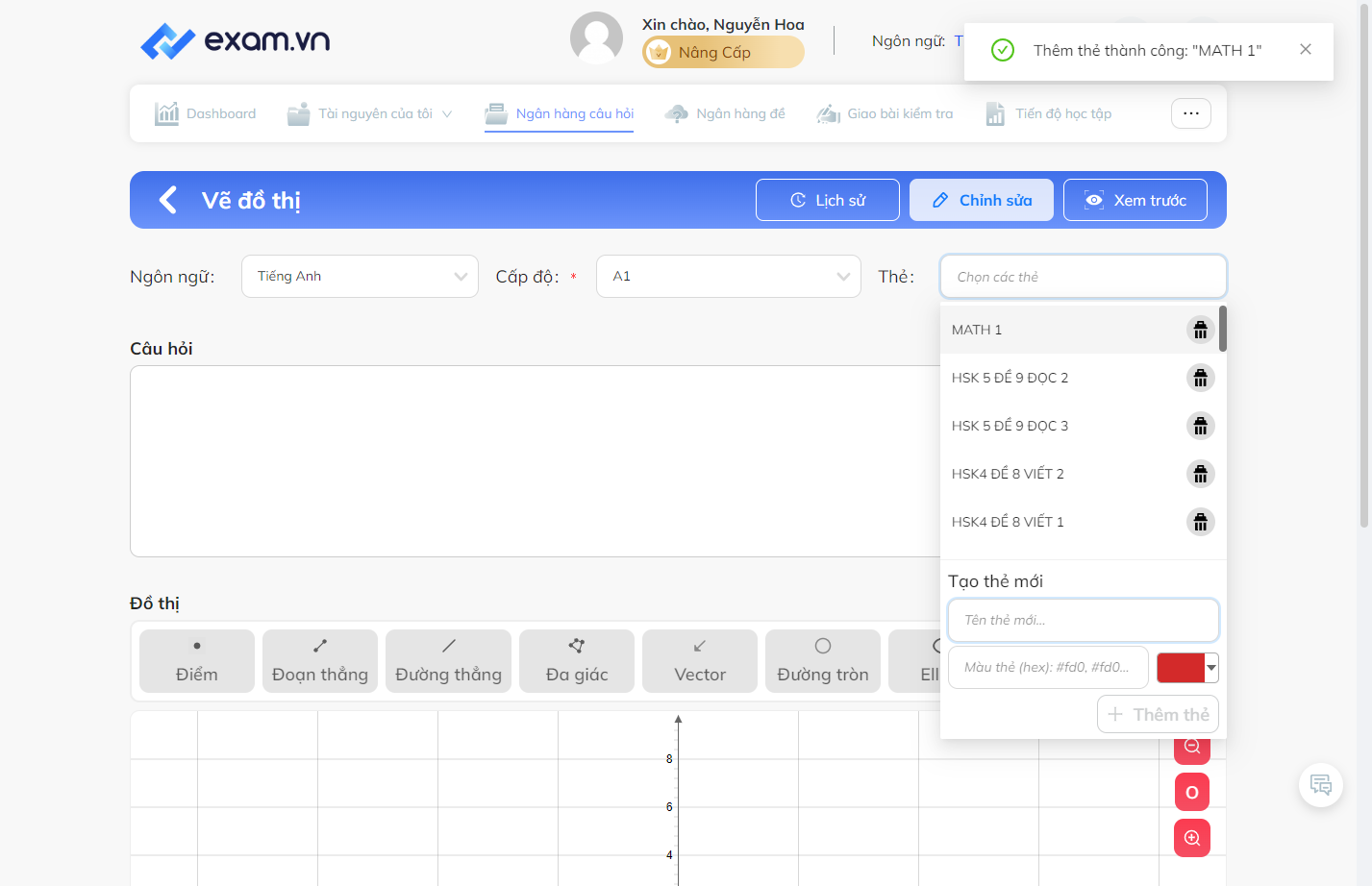Image resolution: width=1372 pixels, height=886 pixels.
Task: Dismiss the success notification
Action: 1306,49
